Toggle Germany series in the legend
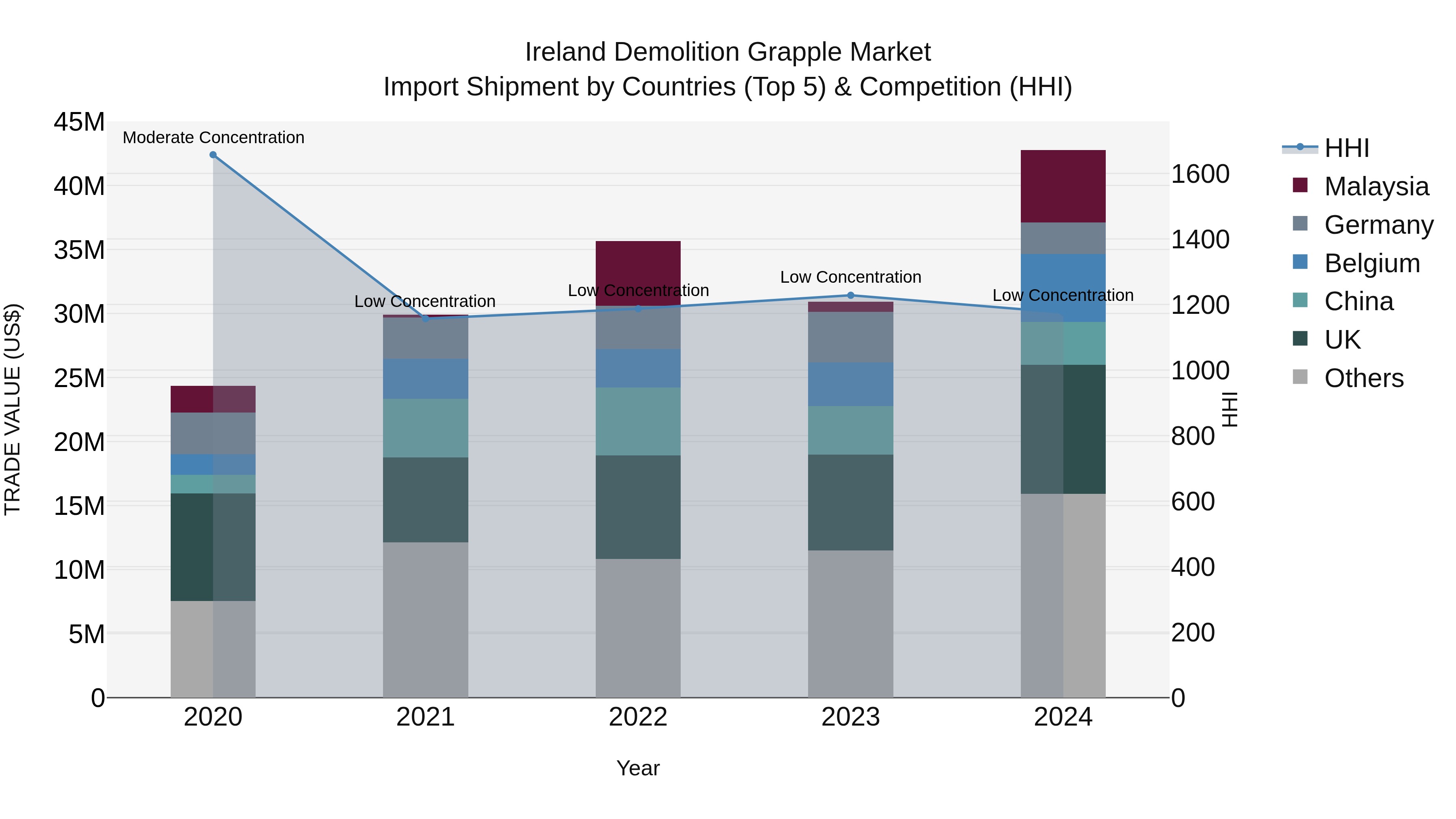 pos(1363,225)
